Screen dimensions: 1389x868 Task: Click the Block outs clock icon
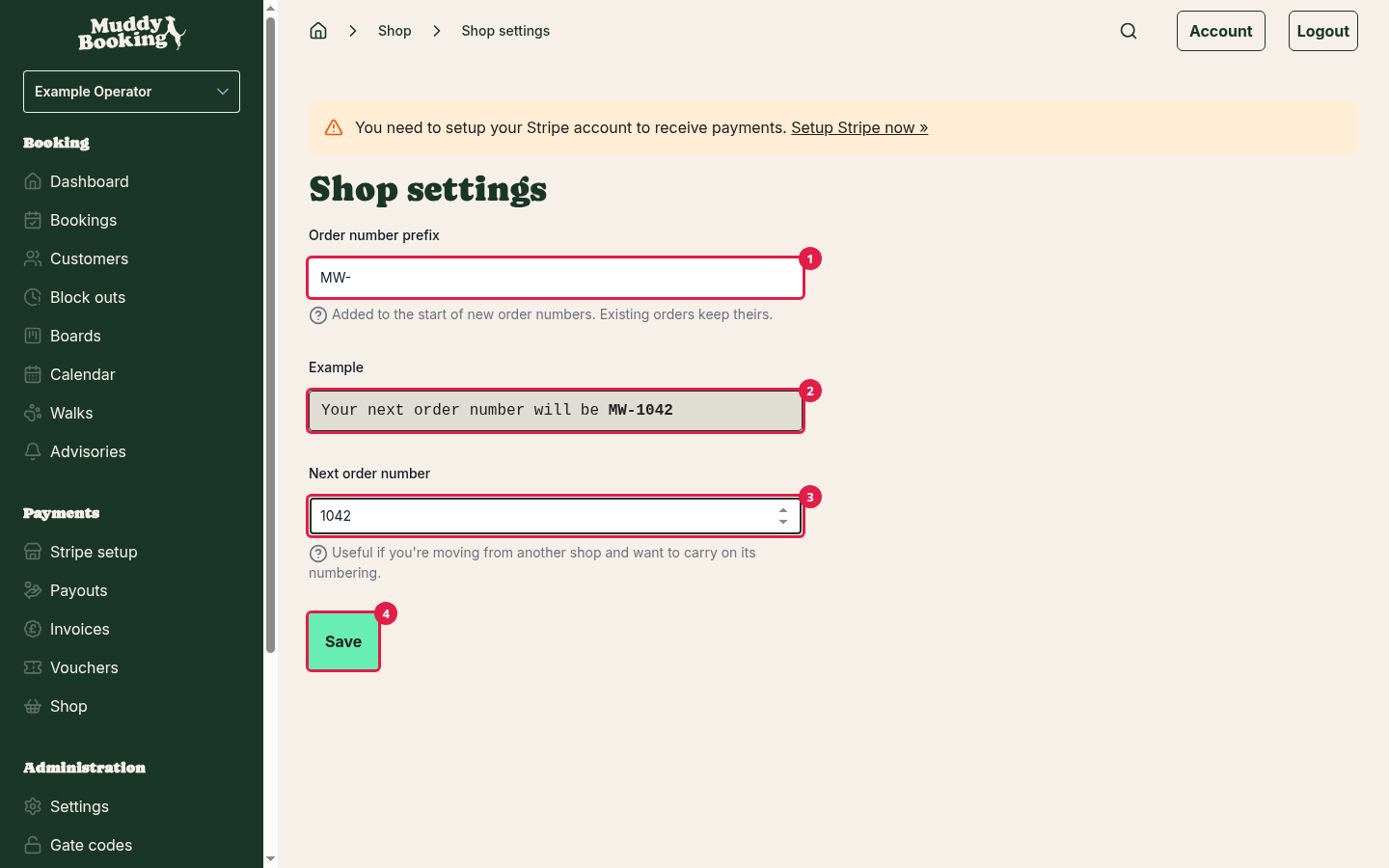[x=33, y=297]
